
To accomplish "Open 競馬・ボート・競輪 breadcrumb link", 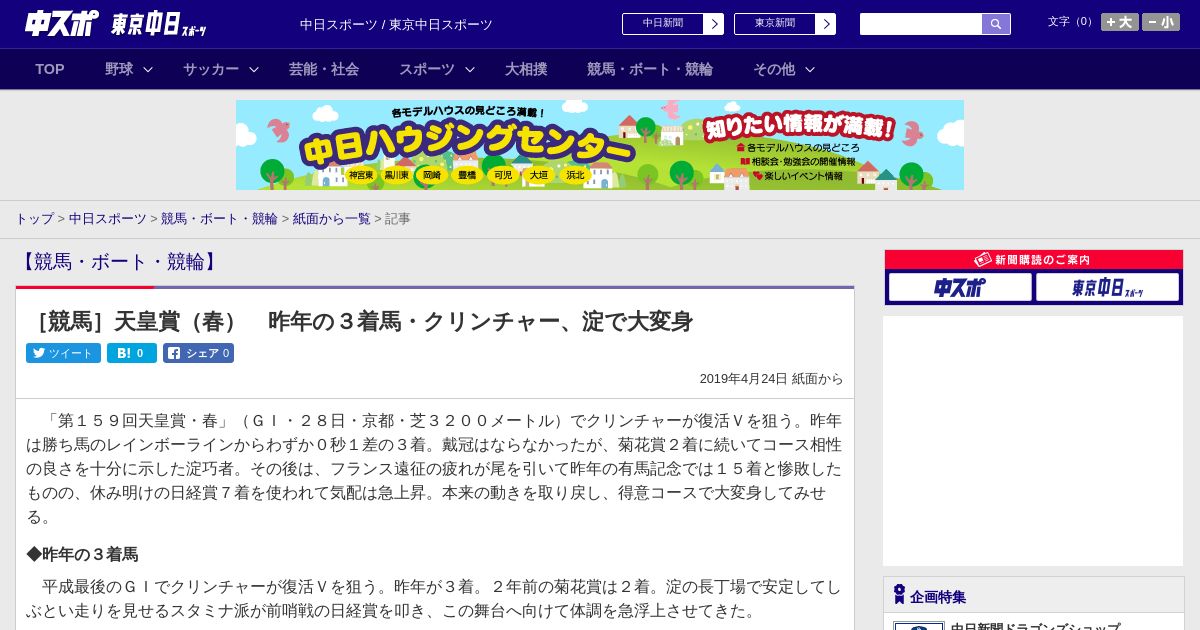I will tap(219, 219).
